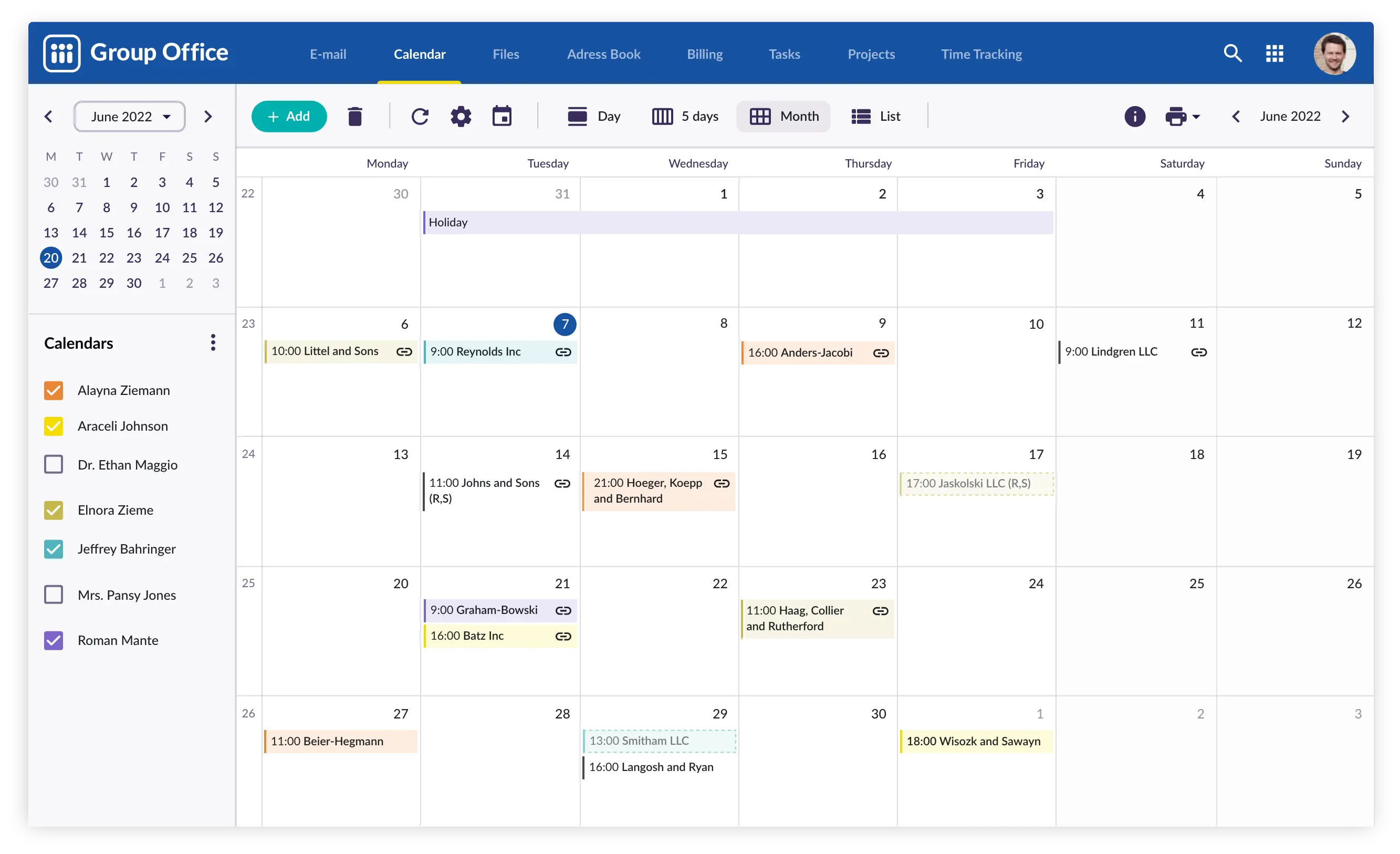Open the Calendar tab
Viewport: 1400px width, 854px height.
coord(420,53)
